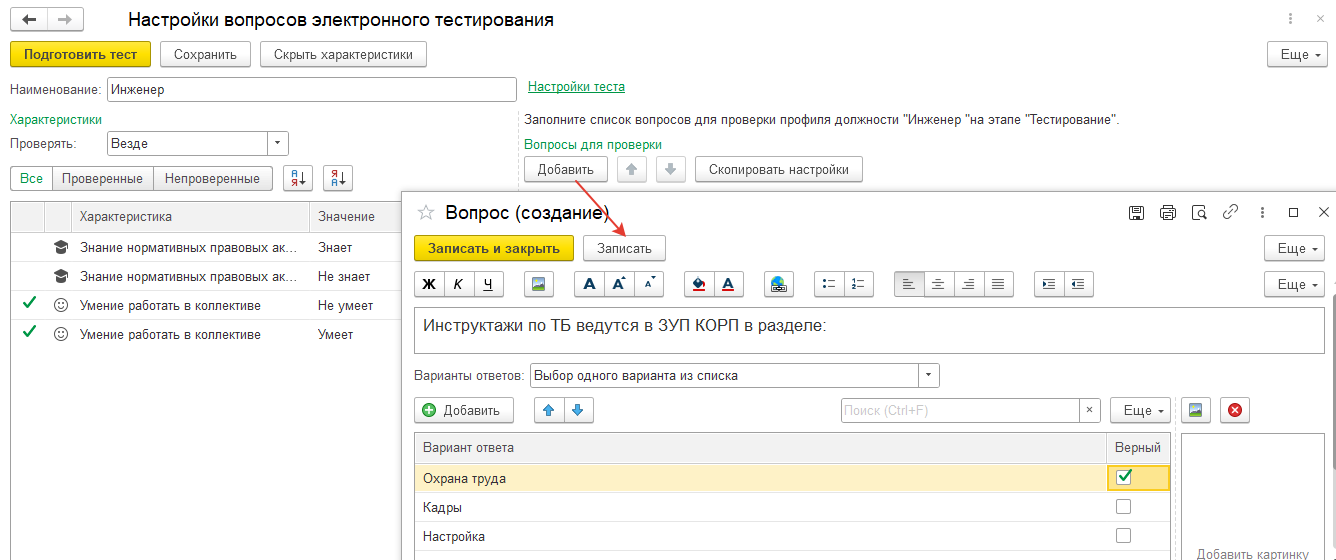
Task: Sort by Характеристика column header
Action: coord(191,216)
